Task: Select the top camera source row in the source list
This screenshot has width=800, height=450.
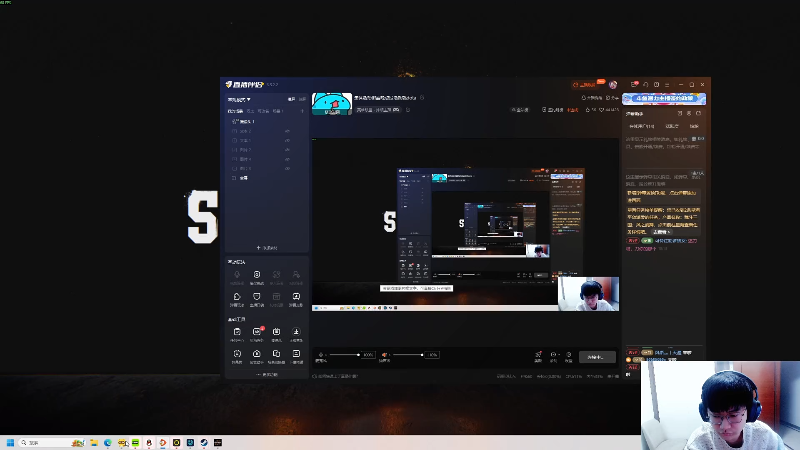Action: (265, 121)
